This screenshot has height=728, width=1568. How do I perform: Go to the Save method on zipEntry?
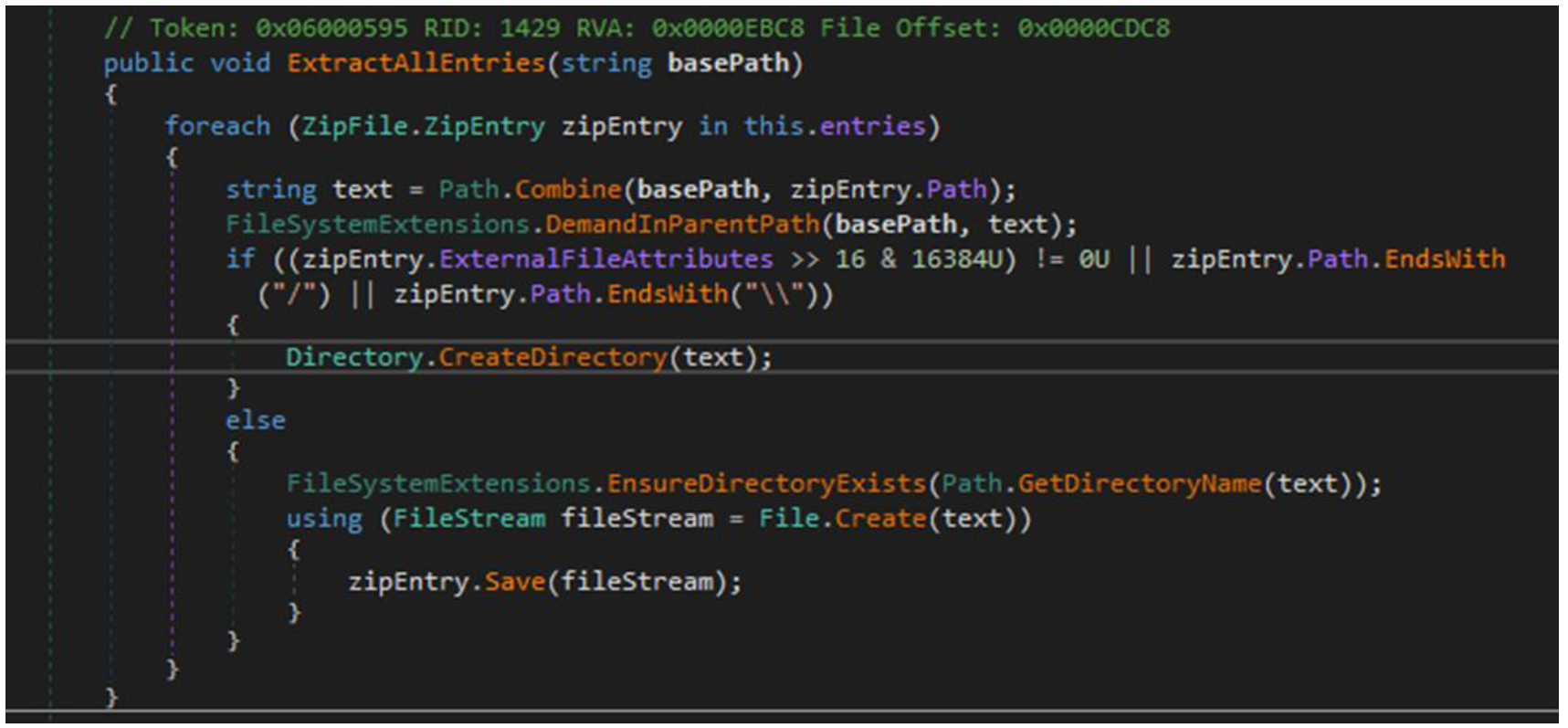click(x=514, y=582)
